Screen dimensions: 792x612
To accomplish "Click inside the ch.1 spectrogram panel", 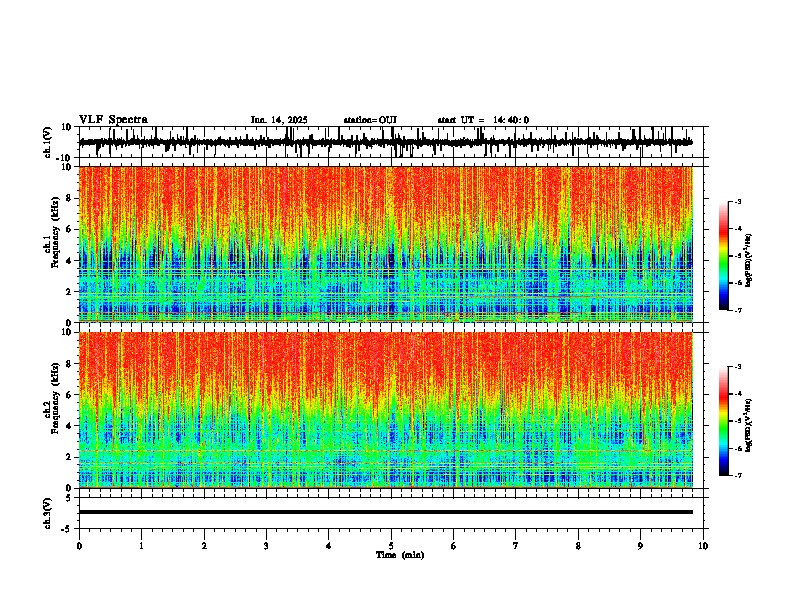I will click(386, 244).
